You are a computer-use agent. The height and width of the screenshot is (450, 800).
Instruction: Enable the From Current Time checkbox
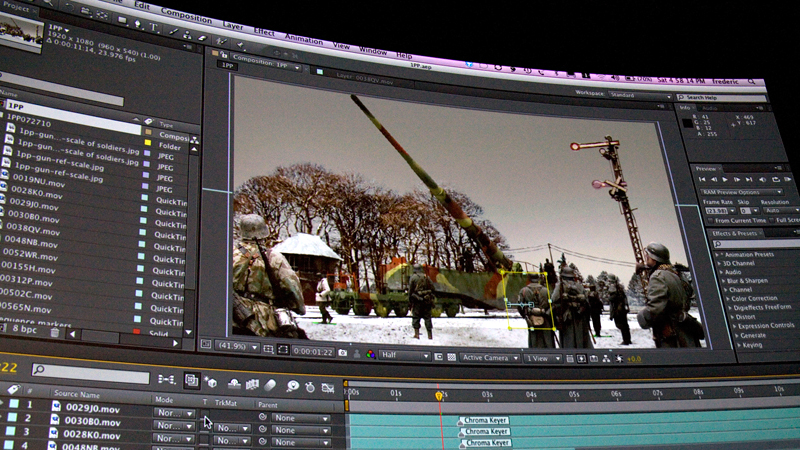tap(711, 220)
